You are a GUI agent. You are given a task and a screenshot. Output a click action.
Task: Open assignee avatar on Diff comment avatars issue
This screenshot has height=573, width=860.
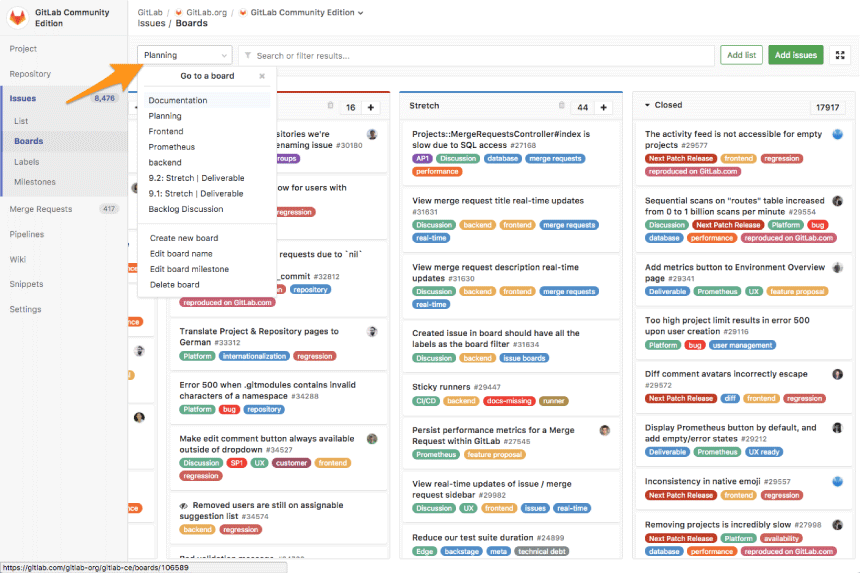coord(838,375)
